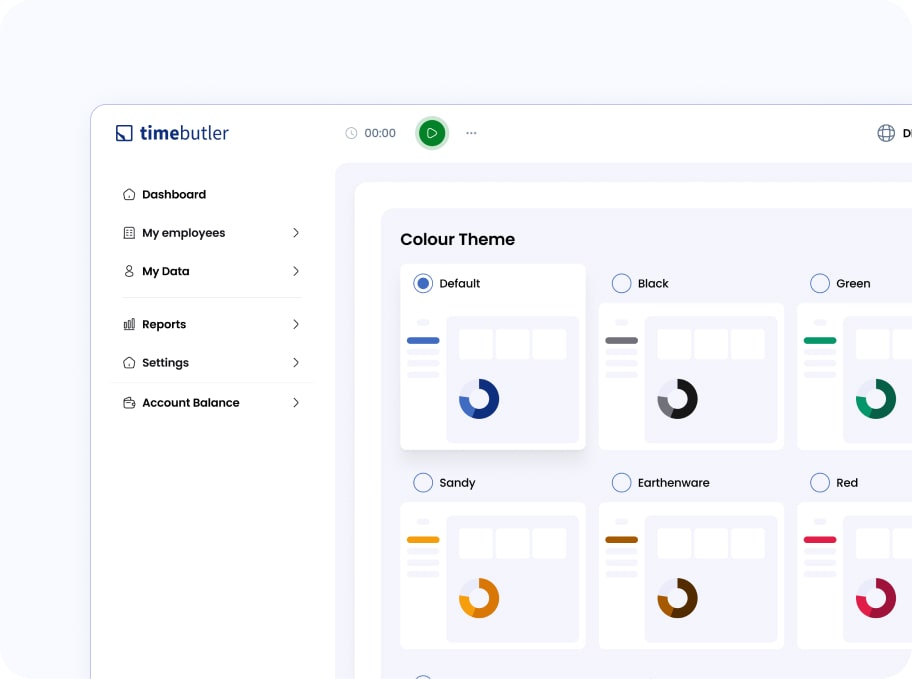Expand the My Data submenu chevron

point(296,271)
